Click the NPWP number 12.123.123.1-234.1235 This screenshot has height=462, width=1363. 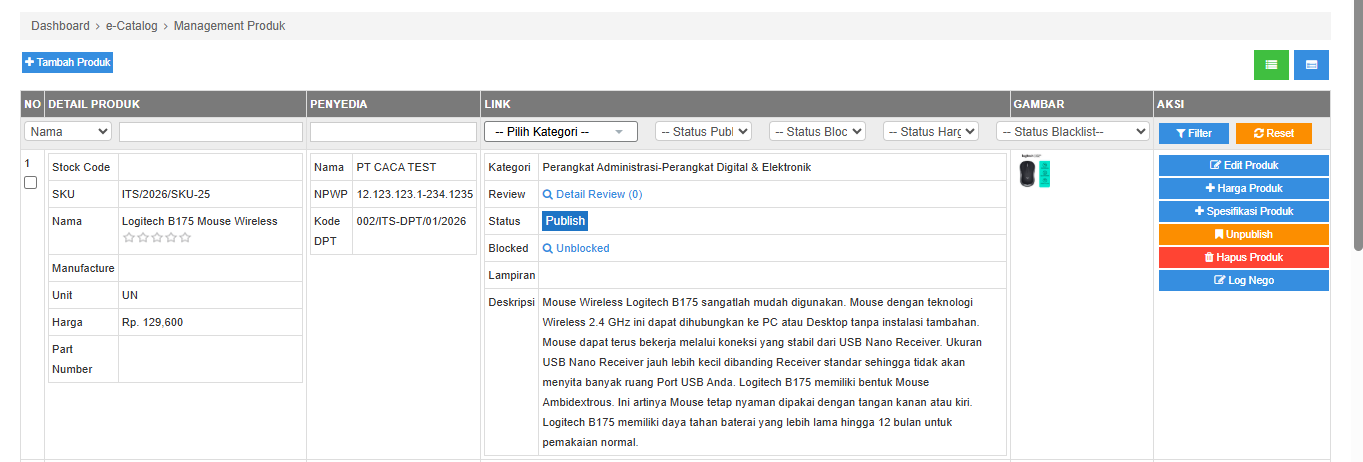(x=415, y=194)
